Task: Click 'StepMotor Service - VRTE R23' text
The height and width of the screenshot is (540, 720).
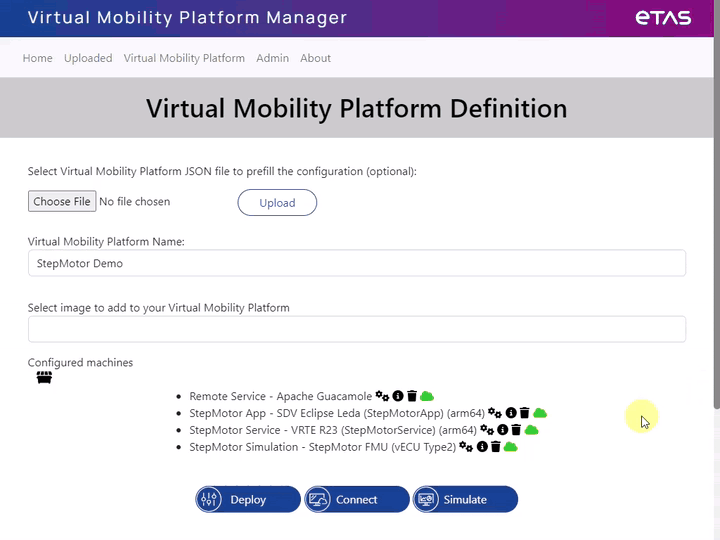Action: (x=263, y=430)
